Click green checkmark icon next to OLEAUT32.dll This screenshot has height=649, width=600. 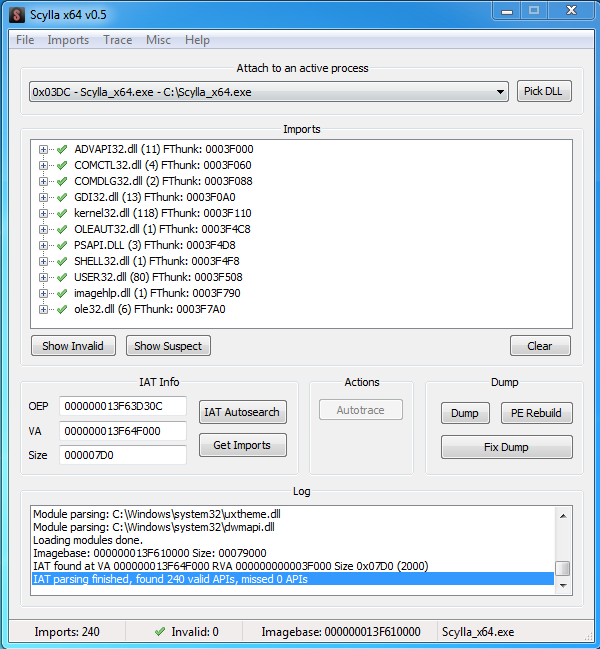62,229
